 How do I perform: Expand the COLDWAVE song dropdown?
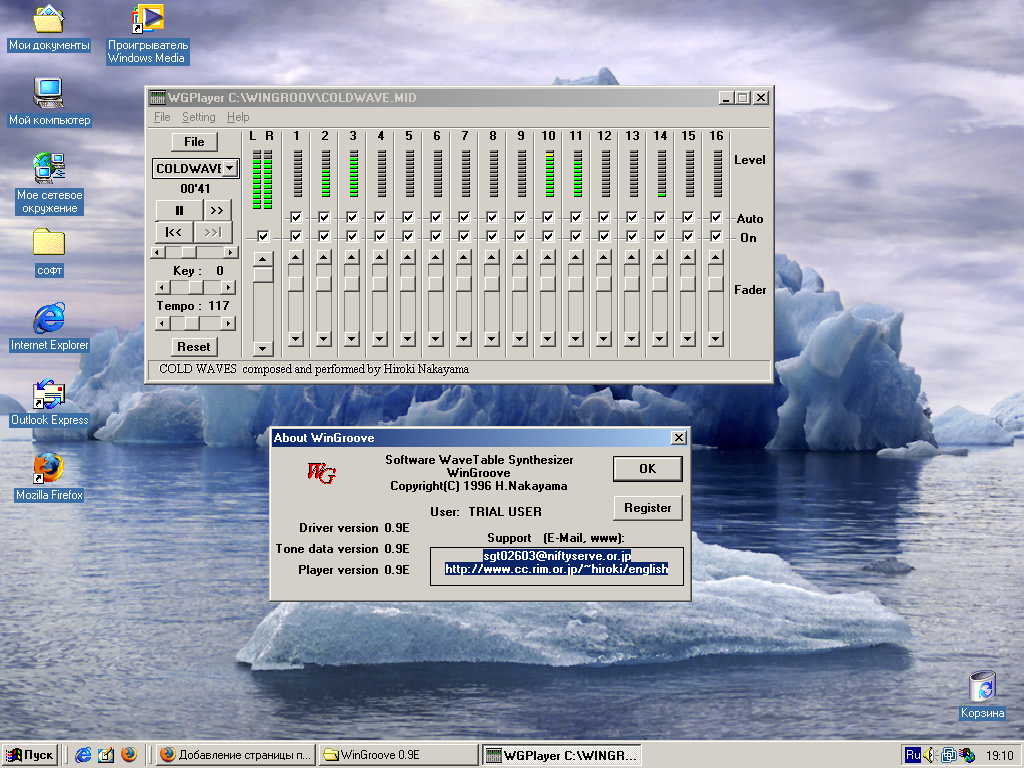point(229,169)
